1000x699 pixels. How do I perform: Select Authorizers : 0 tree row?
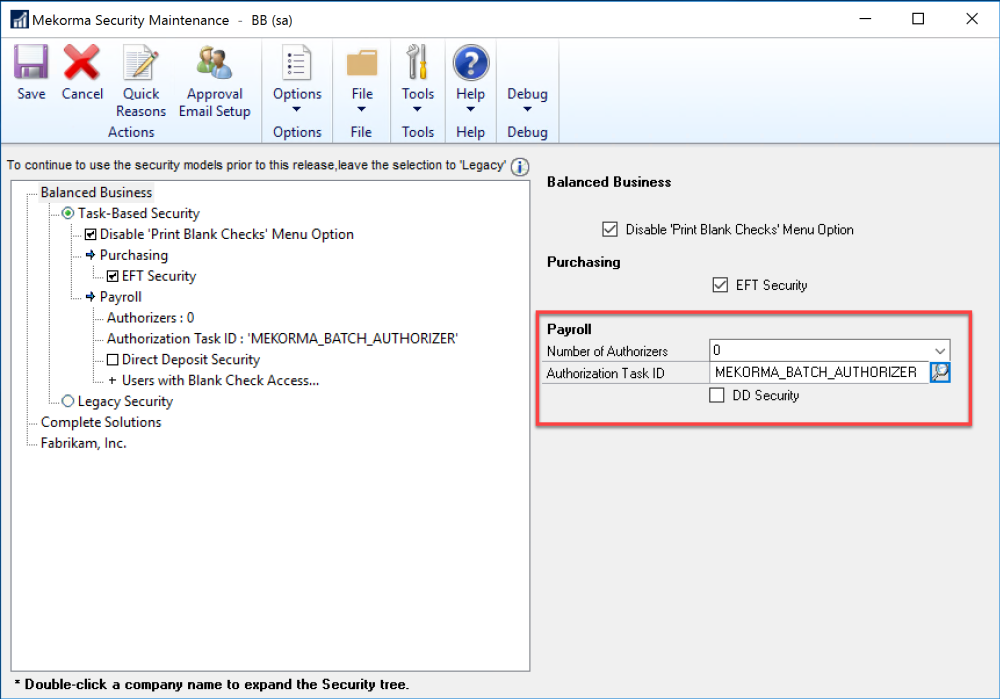151,318
